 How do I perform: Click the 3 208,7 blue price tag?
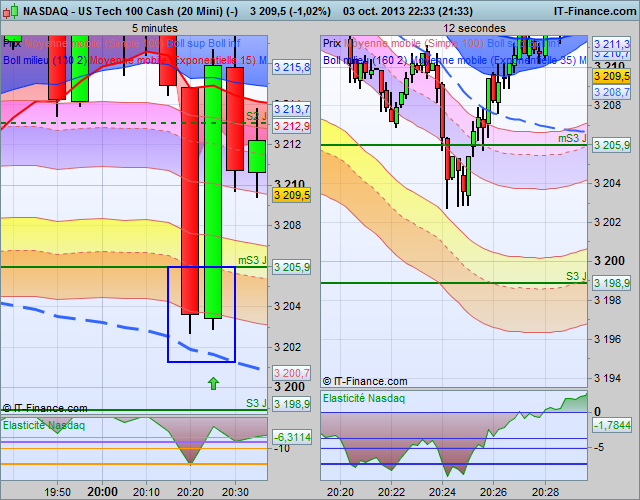[x=611, y=92]
